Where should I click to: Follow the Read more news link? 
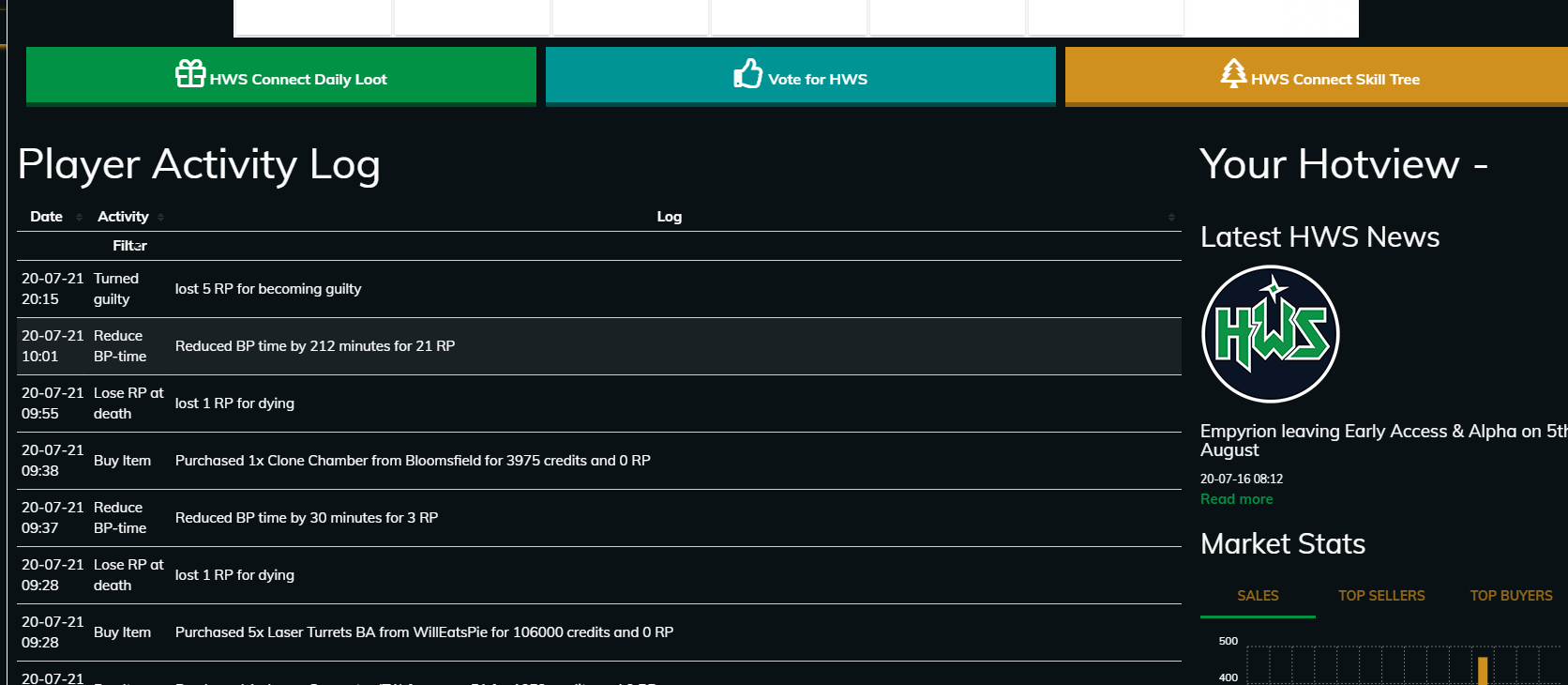click(1236, 499)
